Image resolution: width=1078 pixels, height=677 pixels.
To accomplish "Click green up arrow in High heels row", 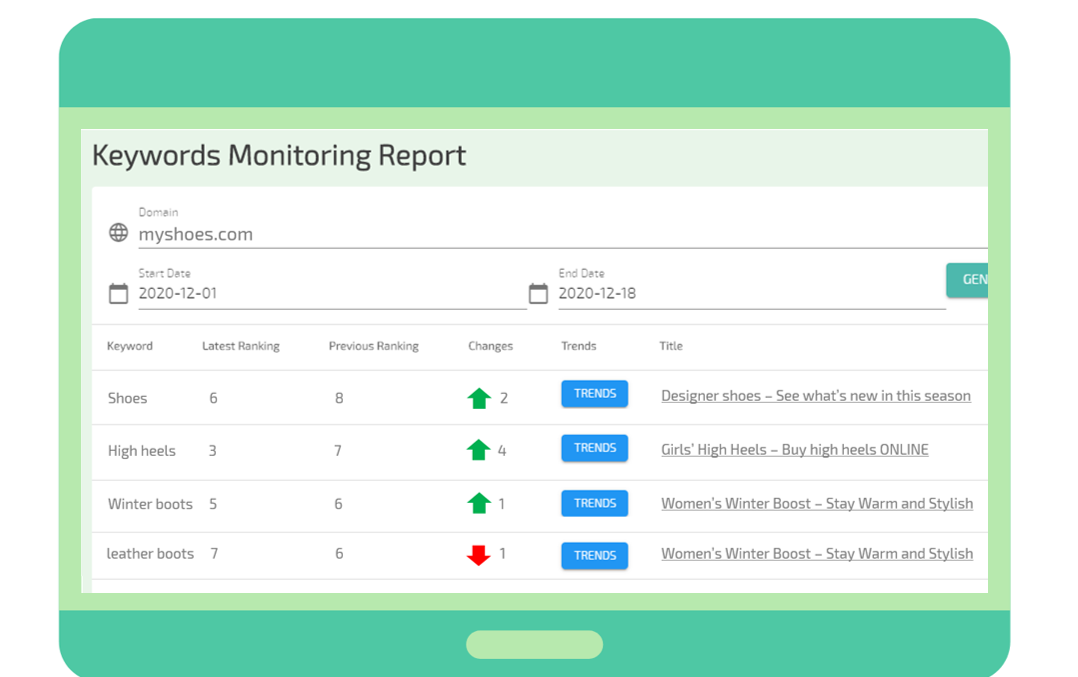I will pyautogui.click(x=478, y=450).
